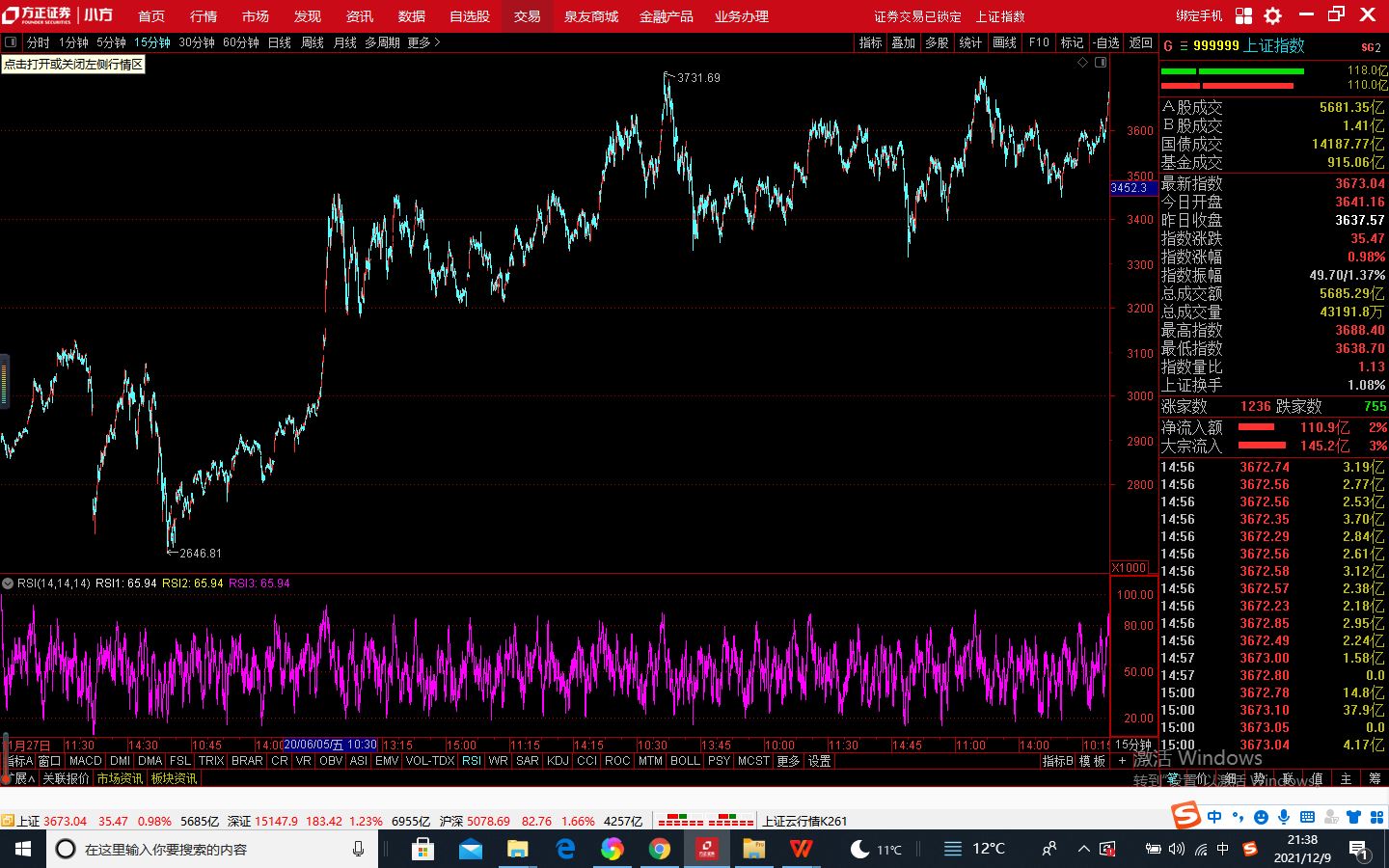1389x868 pixels.
Task: Open 资讯 menu
Action: point(360,16)
